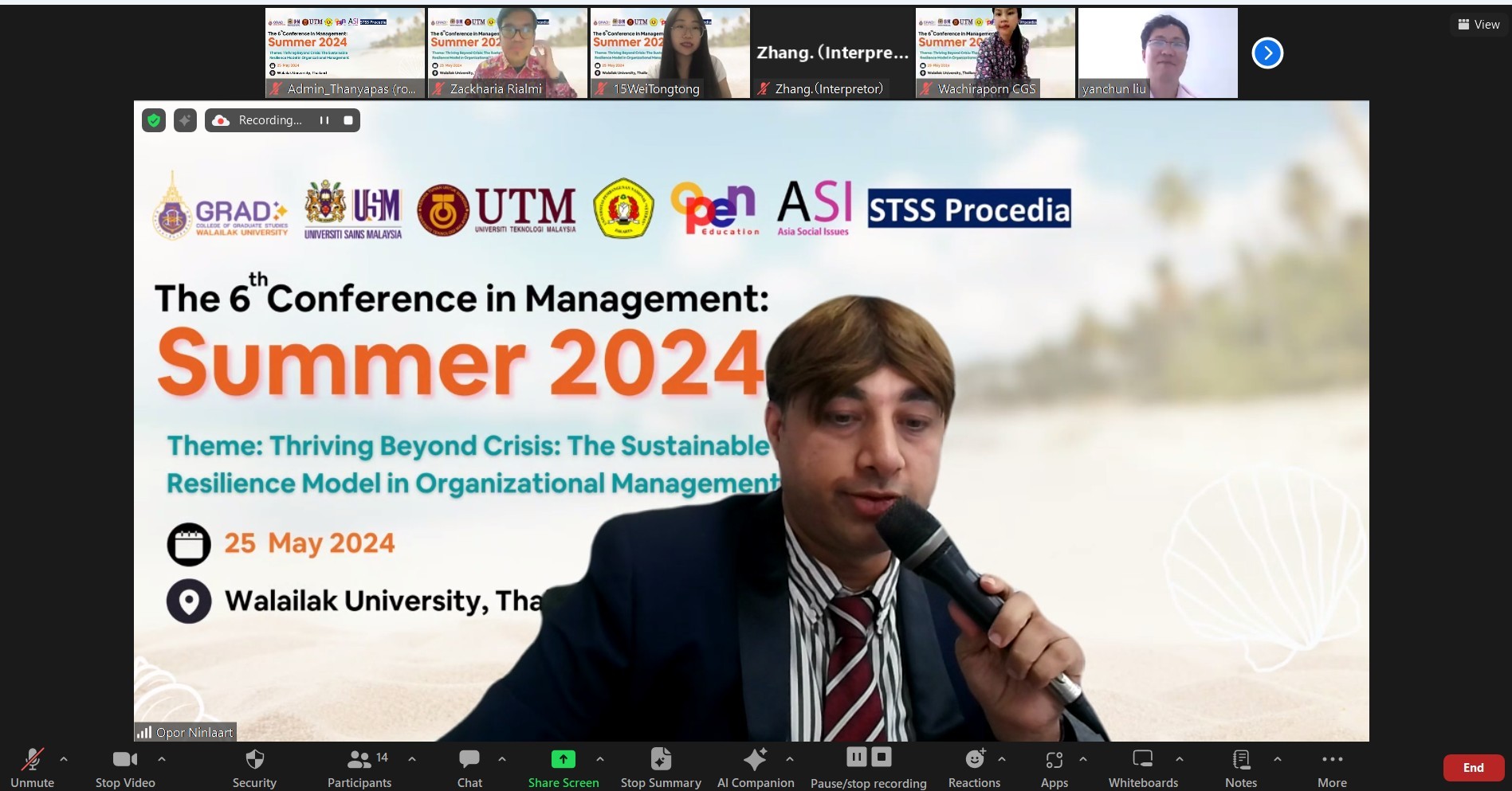1512x791 pixels.
Task: Stop the camera video
Action: pos(125,768)
